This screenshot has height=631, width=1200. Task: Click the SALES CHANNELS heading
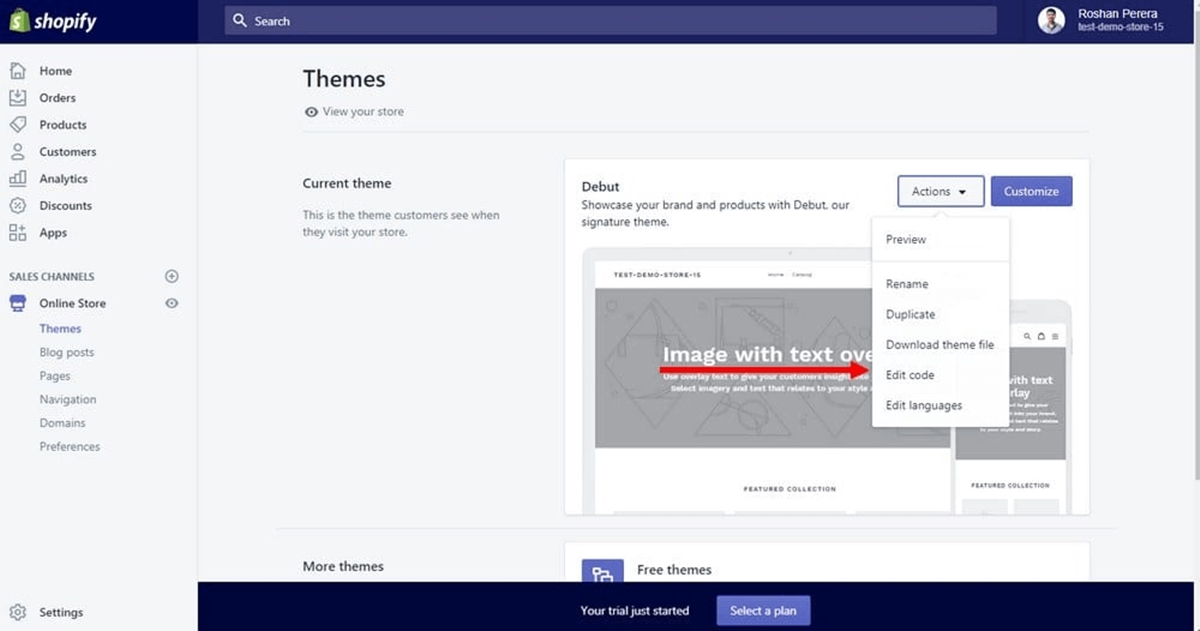coord(52,277)
